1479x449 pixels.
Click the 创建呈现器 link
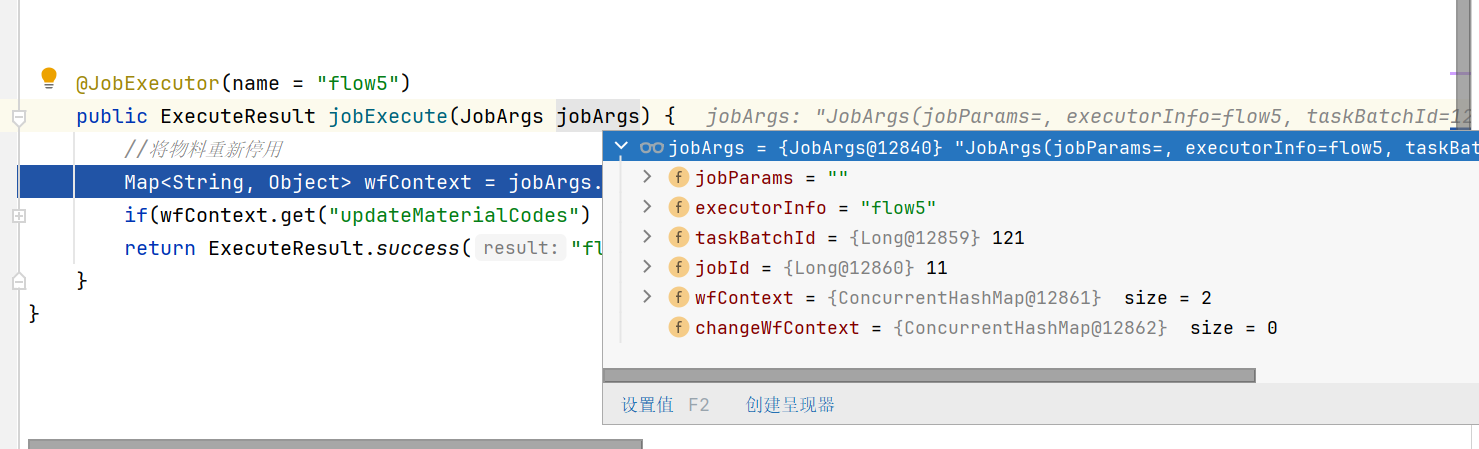pyautogui.click(x=790, y=405)
